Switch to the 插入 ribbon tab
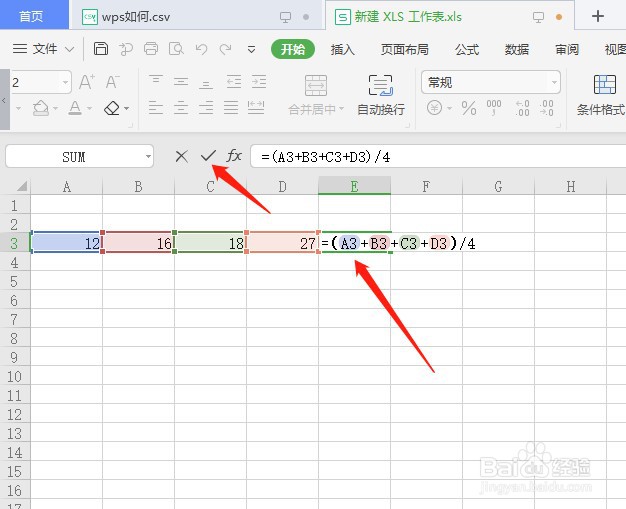The width and height of the screenshot is (626, 509). (x=343, y=50)
